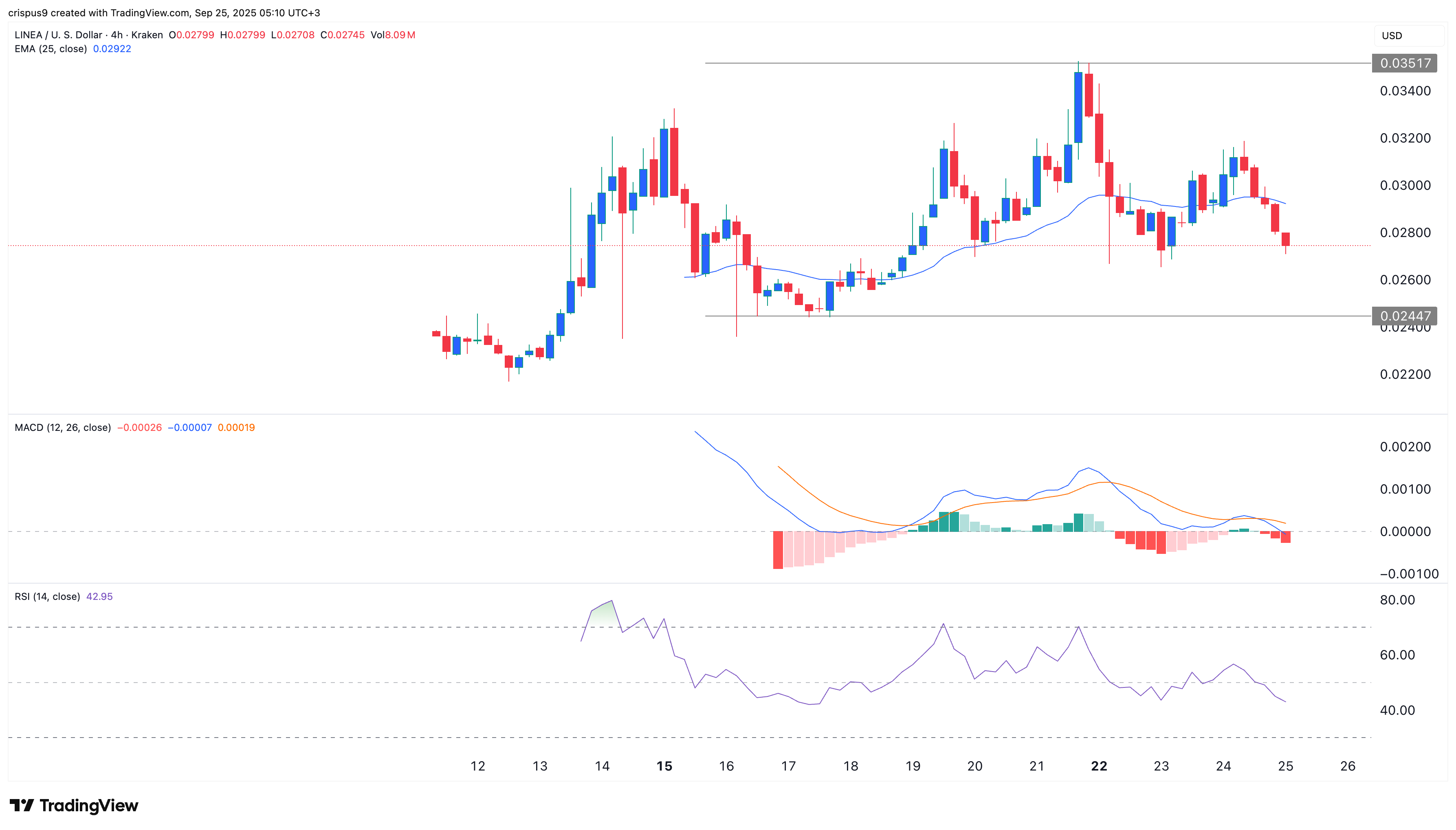Click date 25 on the time axis

point(1286,766)
